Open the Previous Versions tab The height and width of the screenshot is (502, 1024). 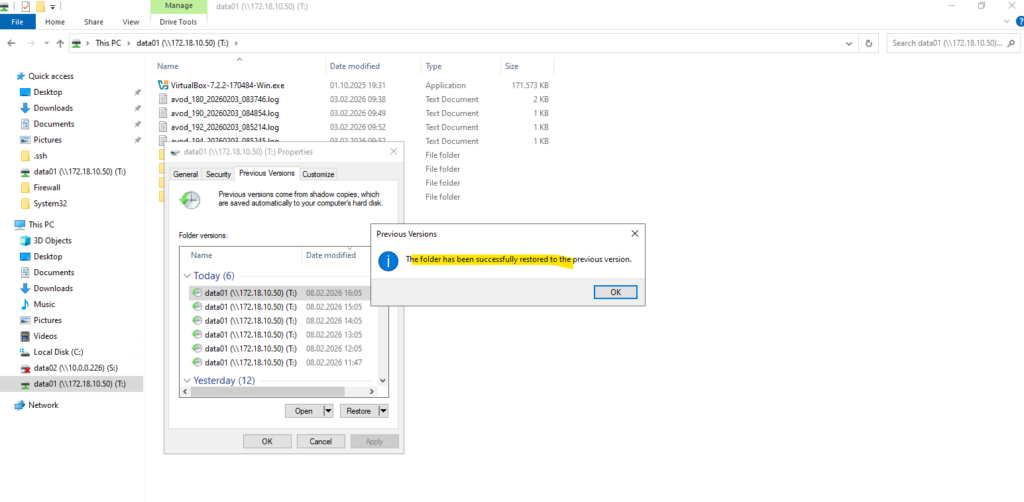coord(266,174)
